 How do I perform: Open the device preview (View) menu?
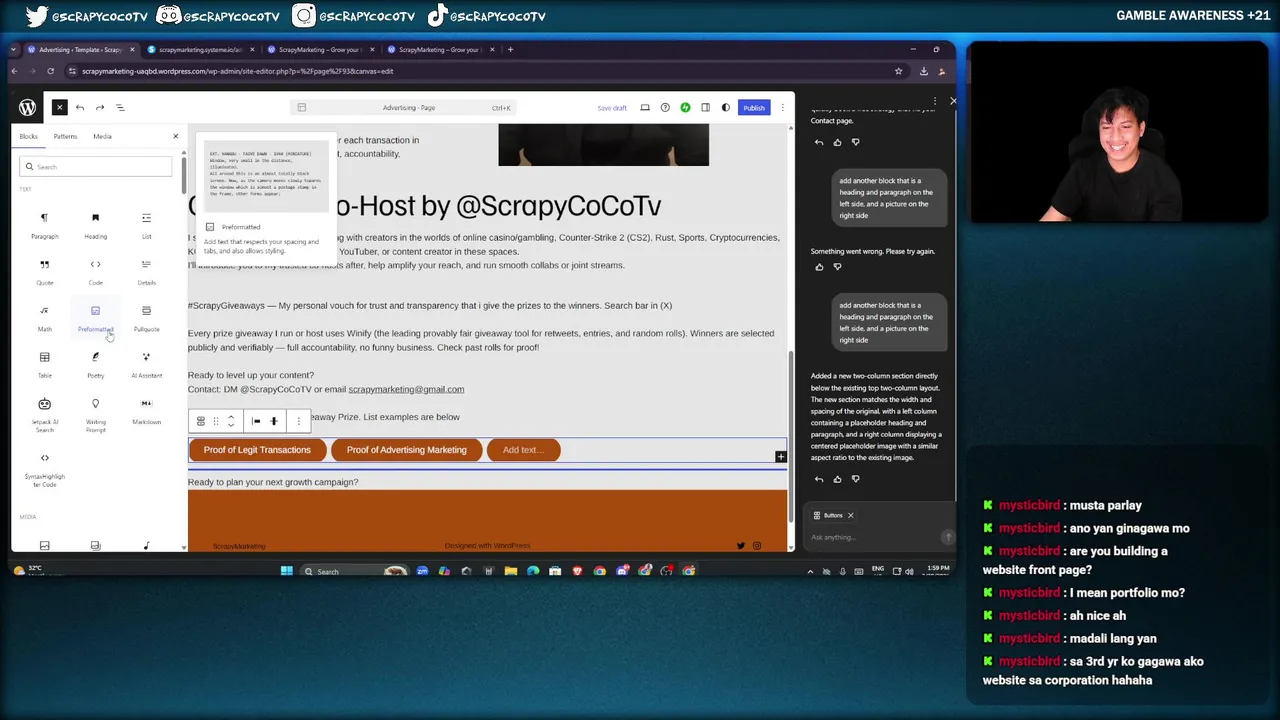click(x=645, y=108)
